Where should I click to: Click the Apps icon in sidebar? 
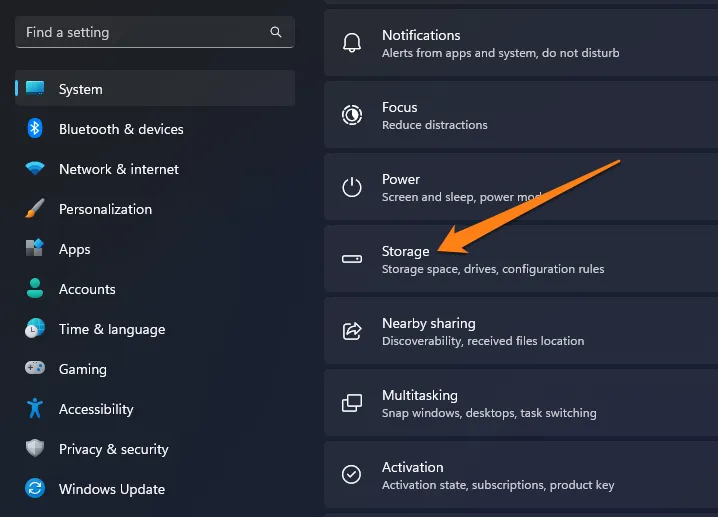point(35,248)
